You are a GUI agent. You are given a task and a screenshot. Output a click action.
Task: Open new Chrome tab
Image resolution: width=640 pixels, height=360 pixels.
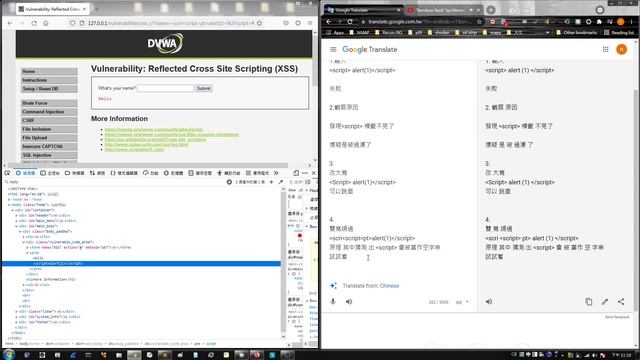click(491, 10)
